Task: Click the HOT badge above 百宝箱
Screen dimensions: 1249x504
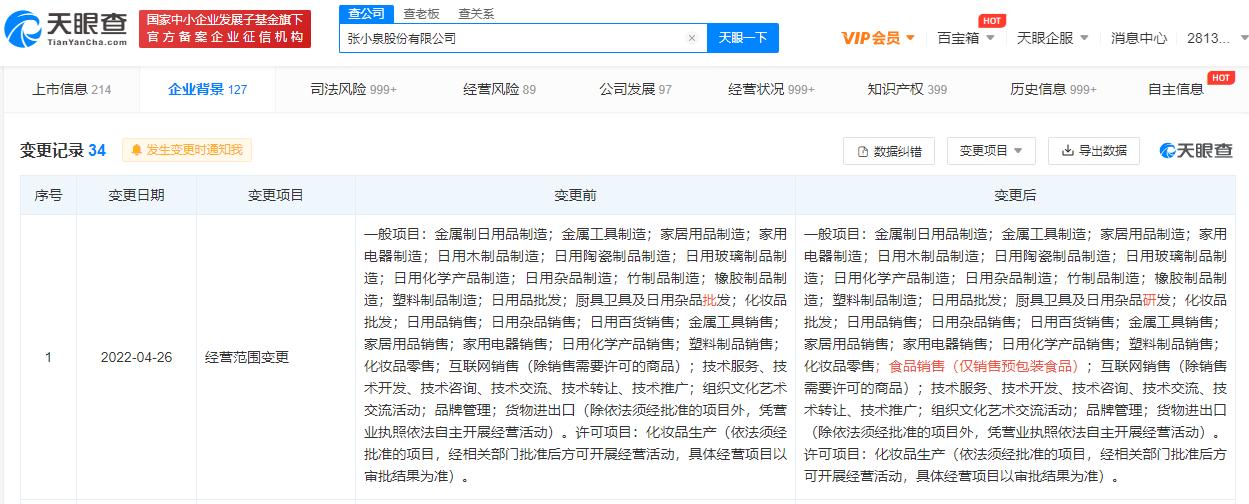Action: [x=992, y=20]
